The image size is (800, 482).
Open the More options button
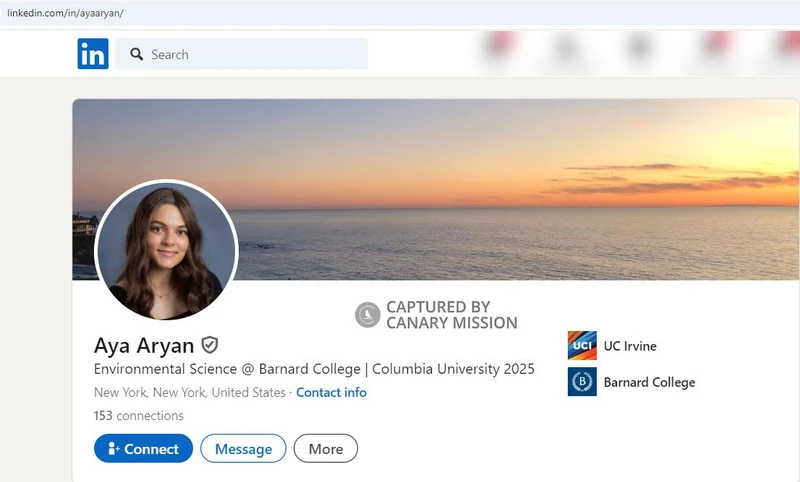click(x=326, y=448)
